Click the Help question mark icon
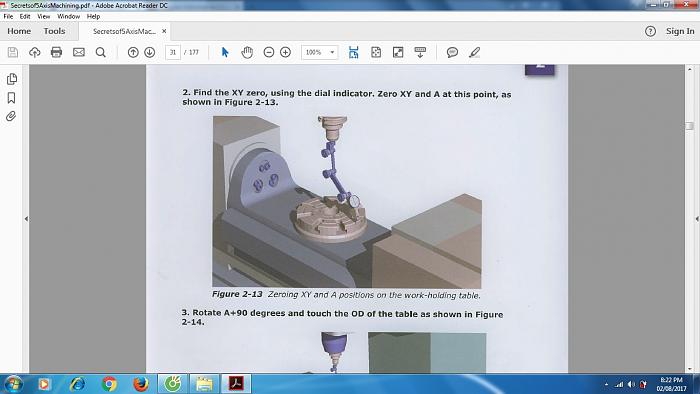This screenshot has height=394, width=700. click(x=650, y=31)
